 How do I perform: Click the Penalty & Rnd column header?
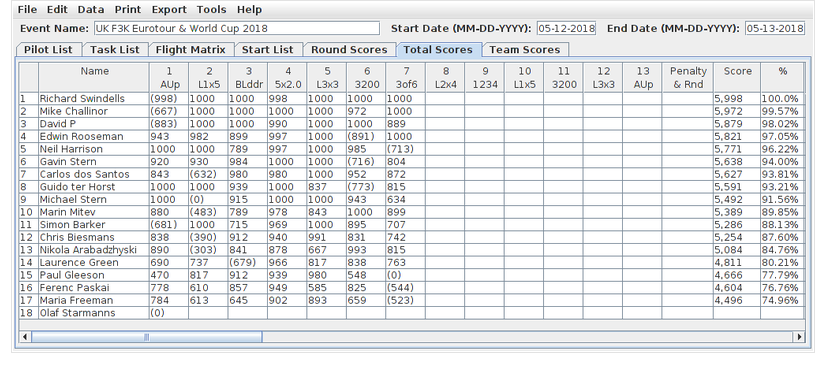tap(688, 78)
